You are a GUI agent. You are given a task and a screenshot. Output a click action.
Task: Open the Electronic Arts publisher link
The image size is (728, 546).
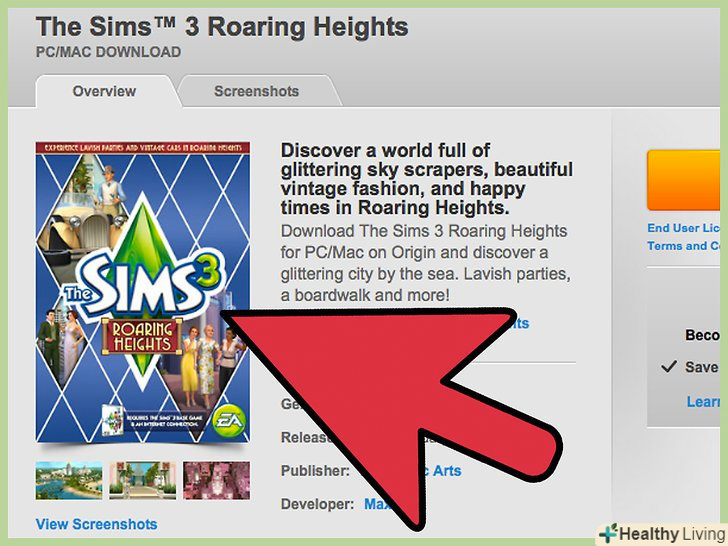441,471
